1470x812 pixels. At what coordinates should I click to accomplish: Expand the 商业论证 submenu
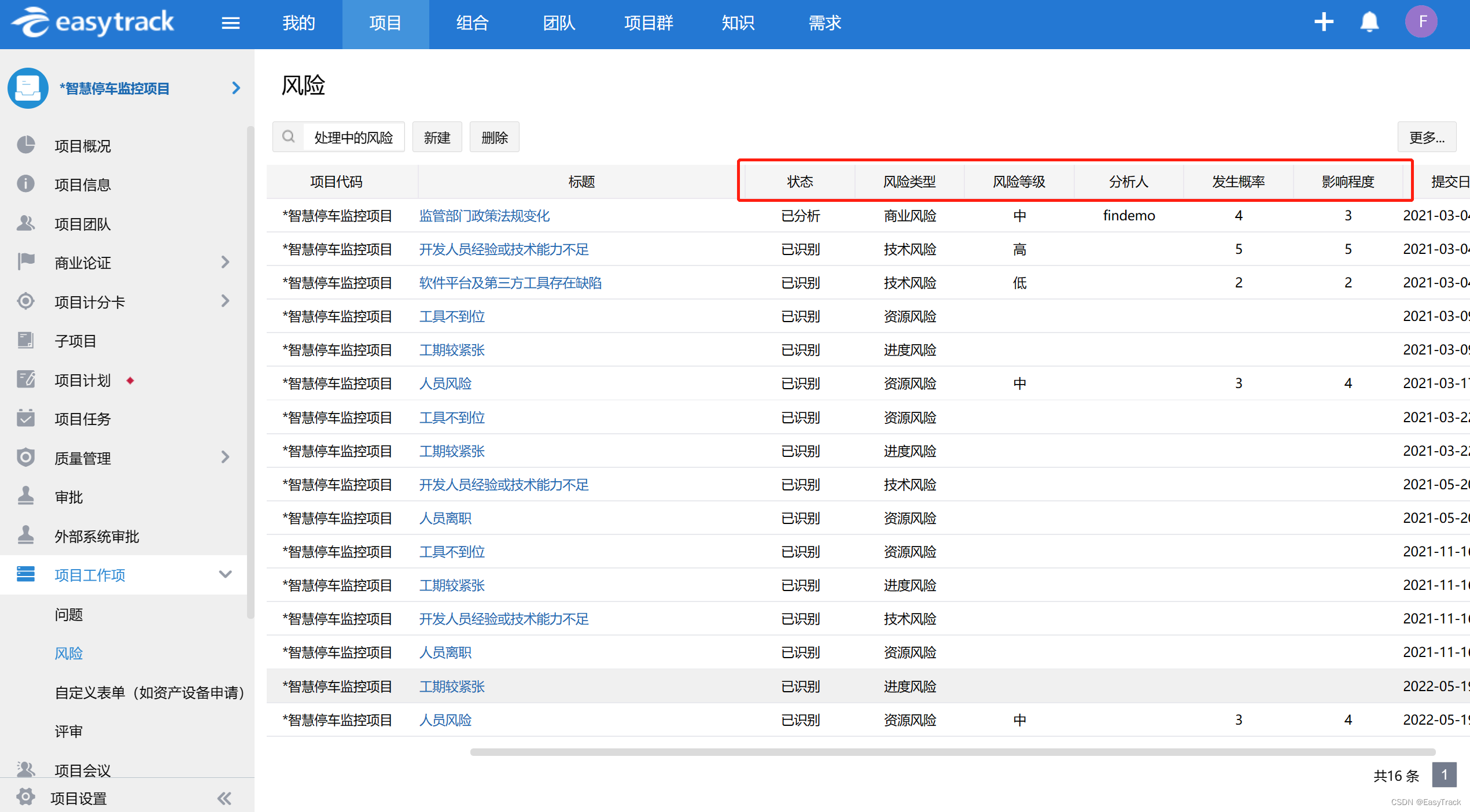coord(225,263)
